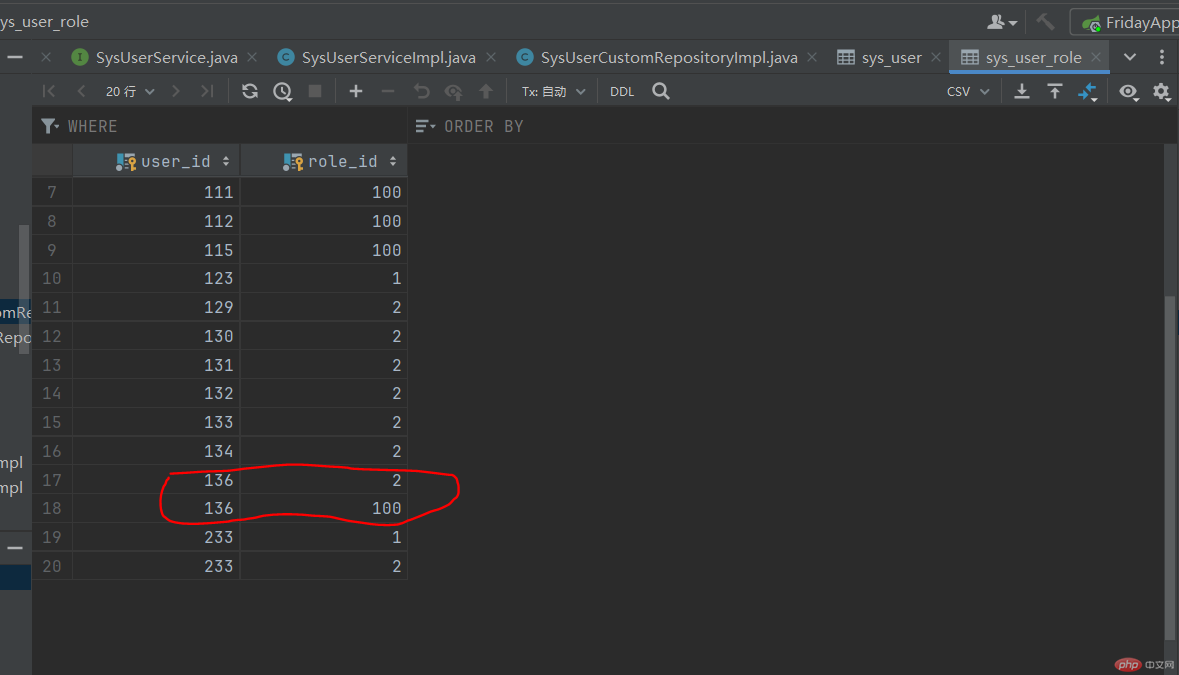Select role_id cell in row 18
This screenshot has height=675, width=1179.
[x=324, y=508]
